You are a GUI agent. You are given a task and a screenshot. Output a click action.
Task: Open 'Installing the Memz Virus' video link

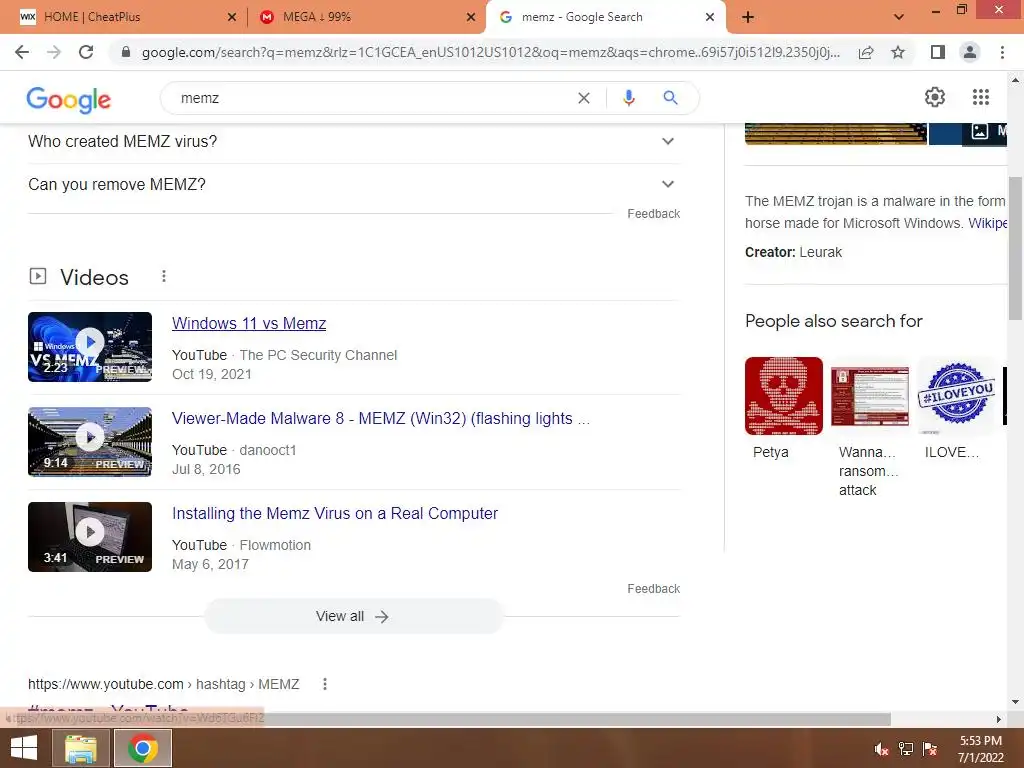(x=334, y=513)
